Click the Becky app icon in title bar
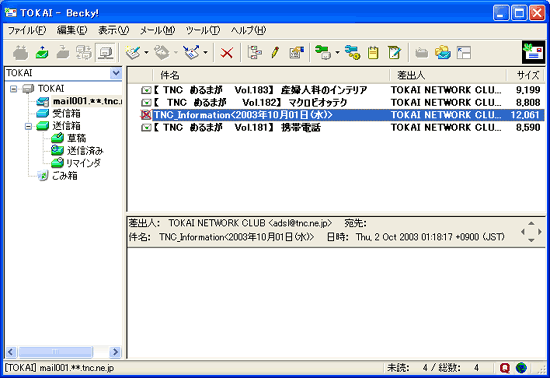The image size is (550, 378). [x=11, y=13]
